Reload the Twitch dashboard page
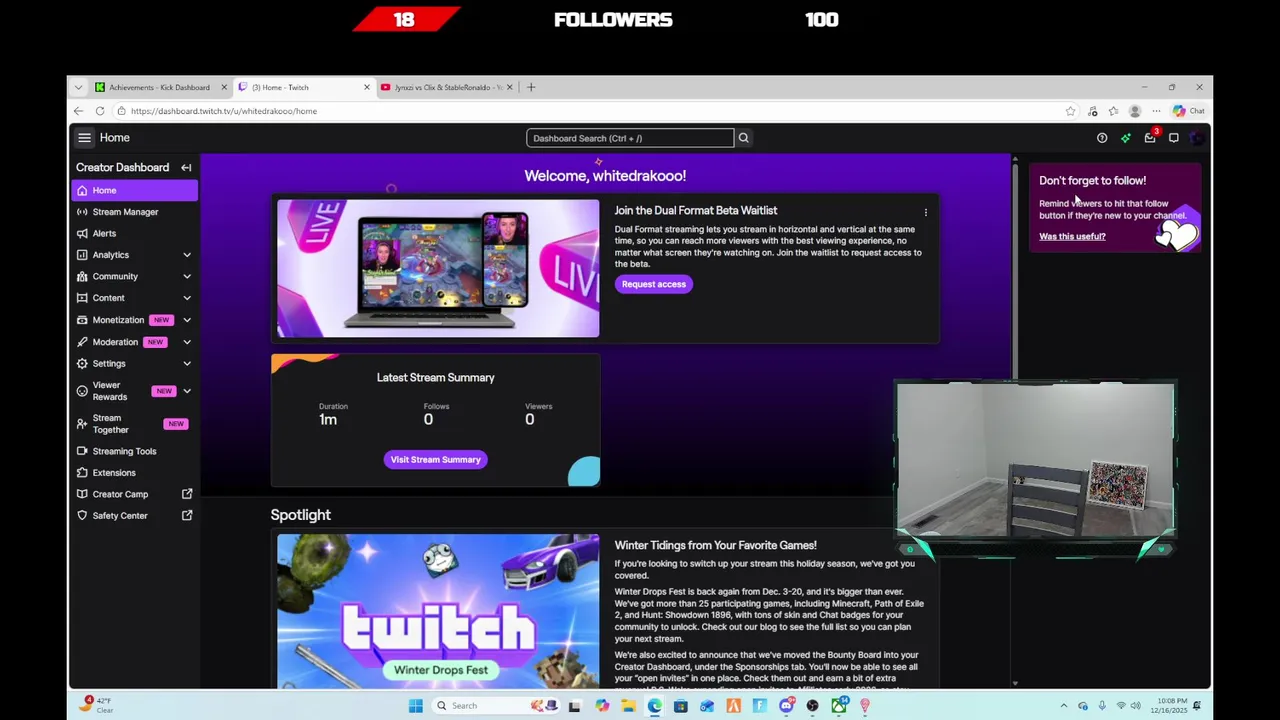Image resolution: width=1280 pixels, height=720 pixels. point(100,111)
